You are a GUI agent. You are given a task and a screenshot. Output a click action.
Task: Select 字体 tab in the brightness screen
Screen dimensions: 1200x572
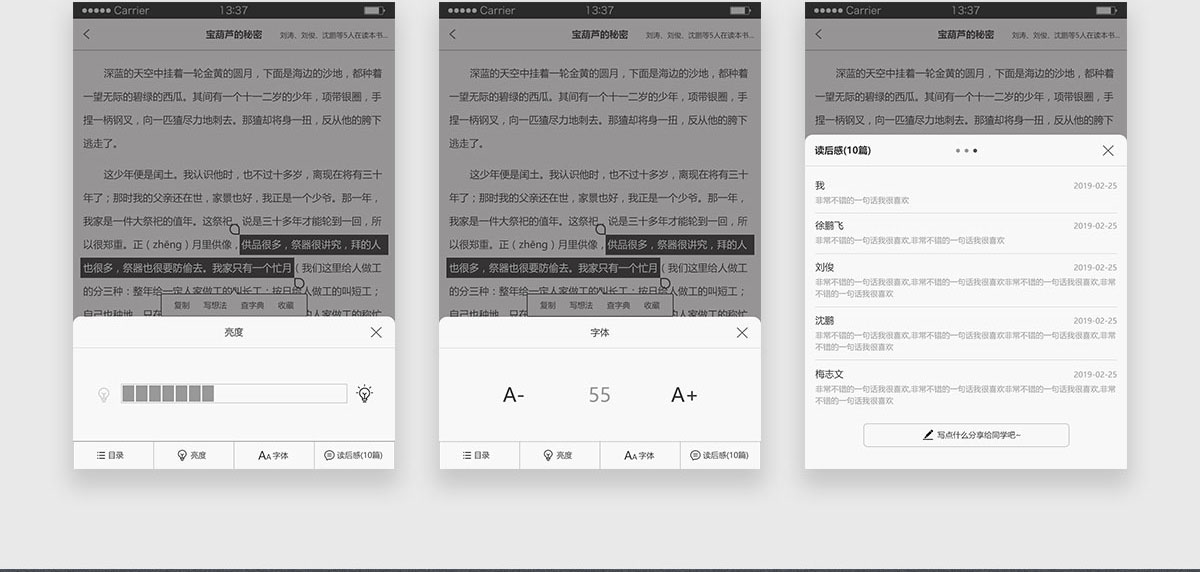[274, 455]
